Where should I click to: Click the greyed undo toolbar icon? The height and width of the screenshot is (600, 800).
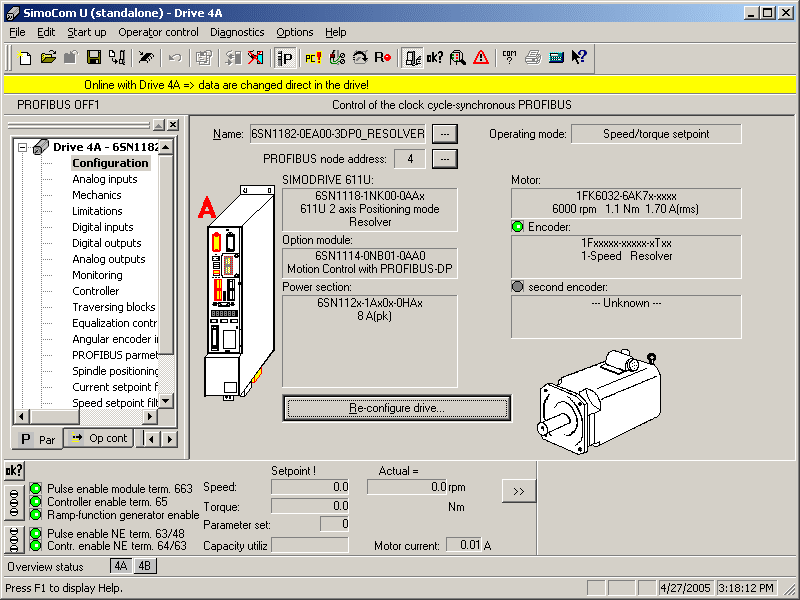point(174,58)
